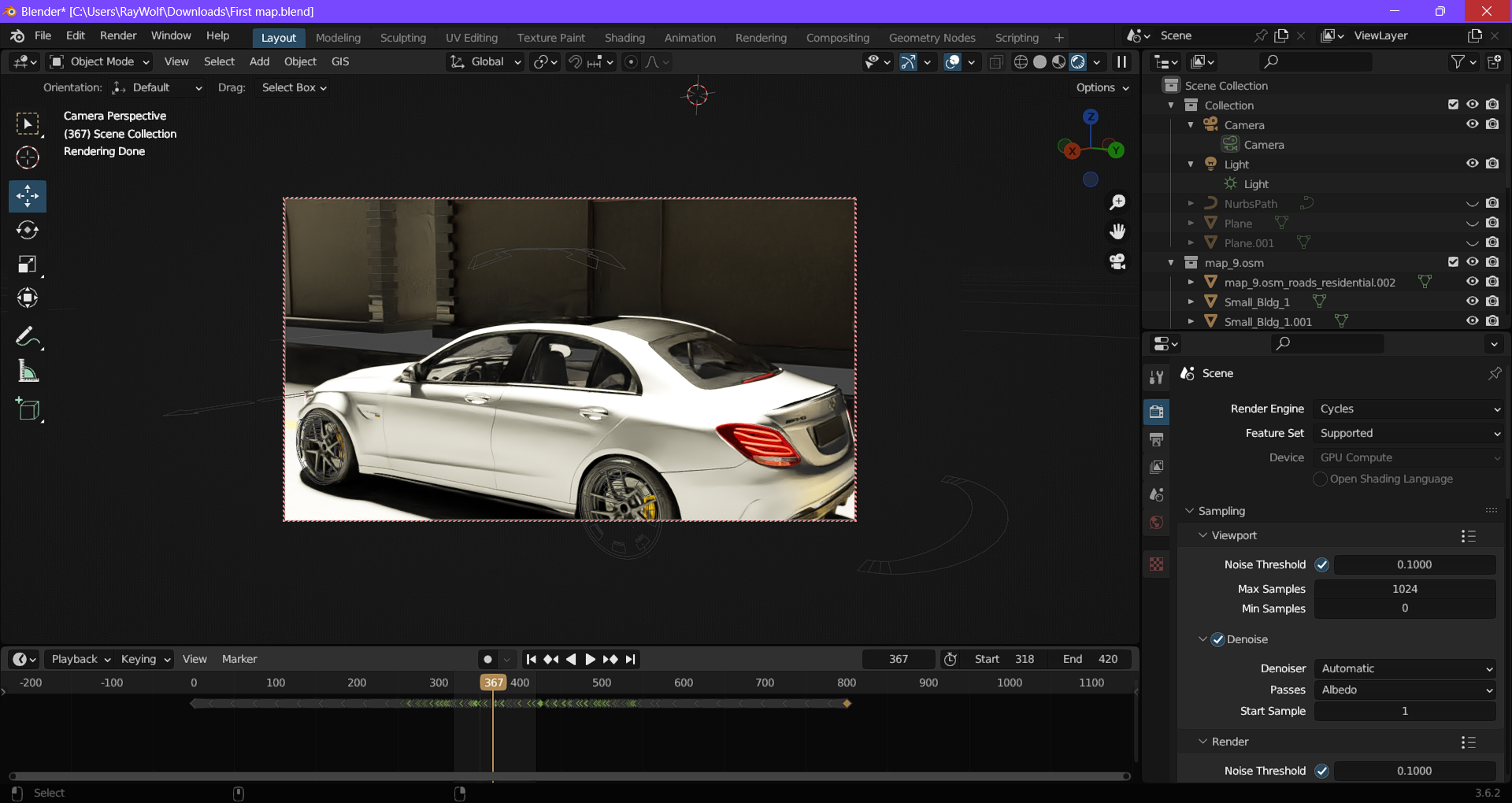
Task: Disable the Denoise checkbox
Action: 1218,639
